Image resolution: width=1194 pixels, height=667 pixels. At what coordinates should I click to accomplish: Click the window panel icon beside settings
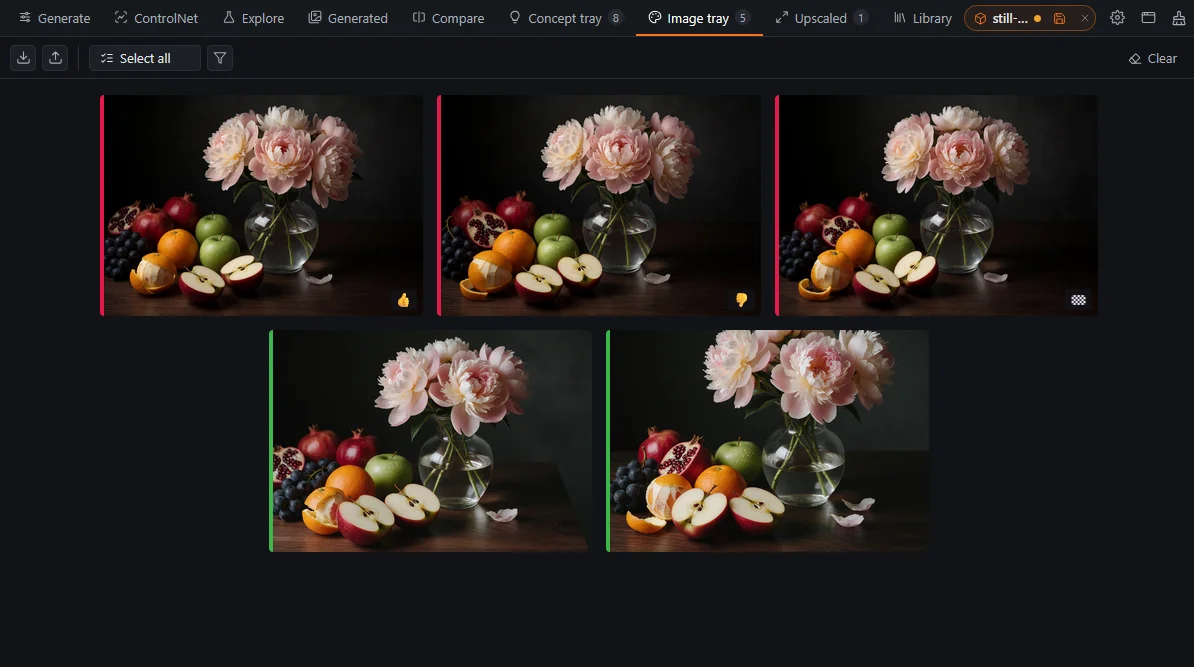(x=1148, y=18)
